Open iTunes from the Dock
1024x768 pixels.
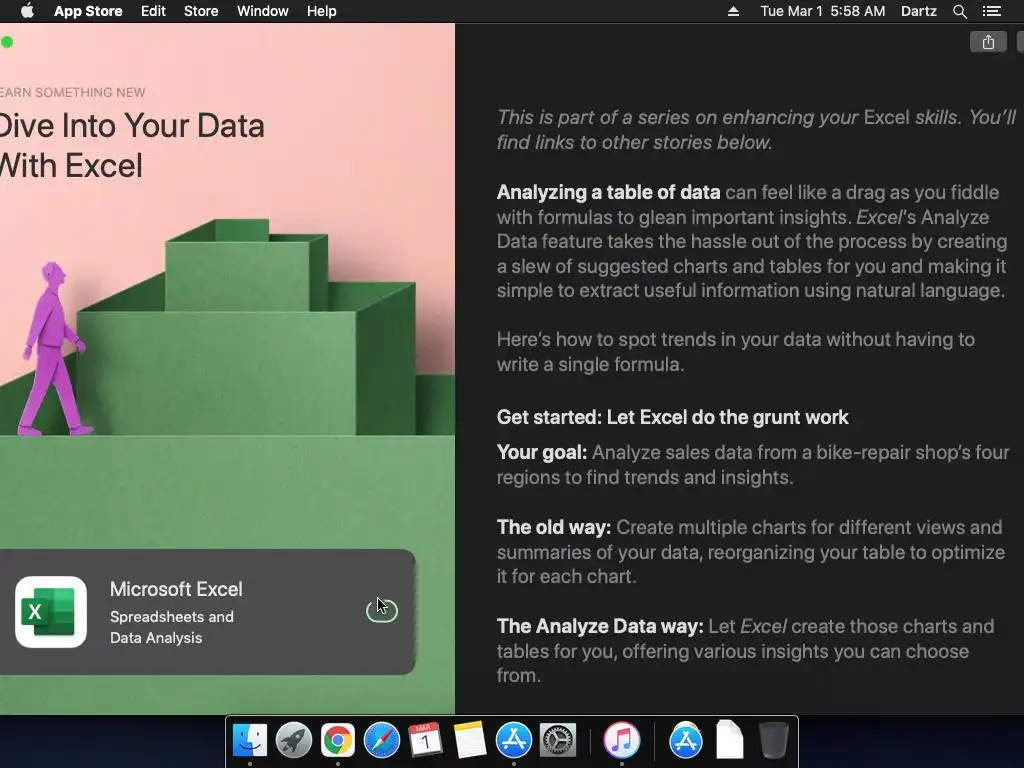(x=622, y=740)
